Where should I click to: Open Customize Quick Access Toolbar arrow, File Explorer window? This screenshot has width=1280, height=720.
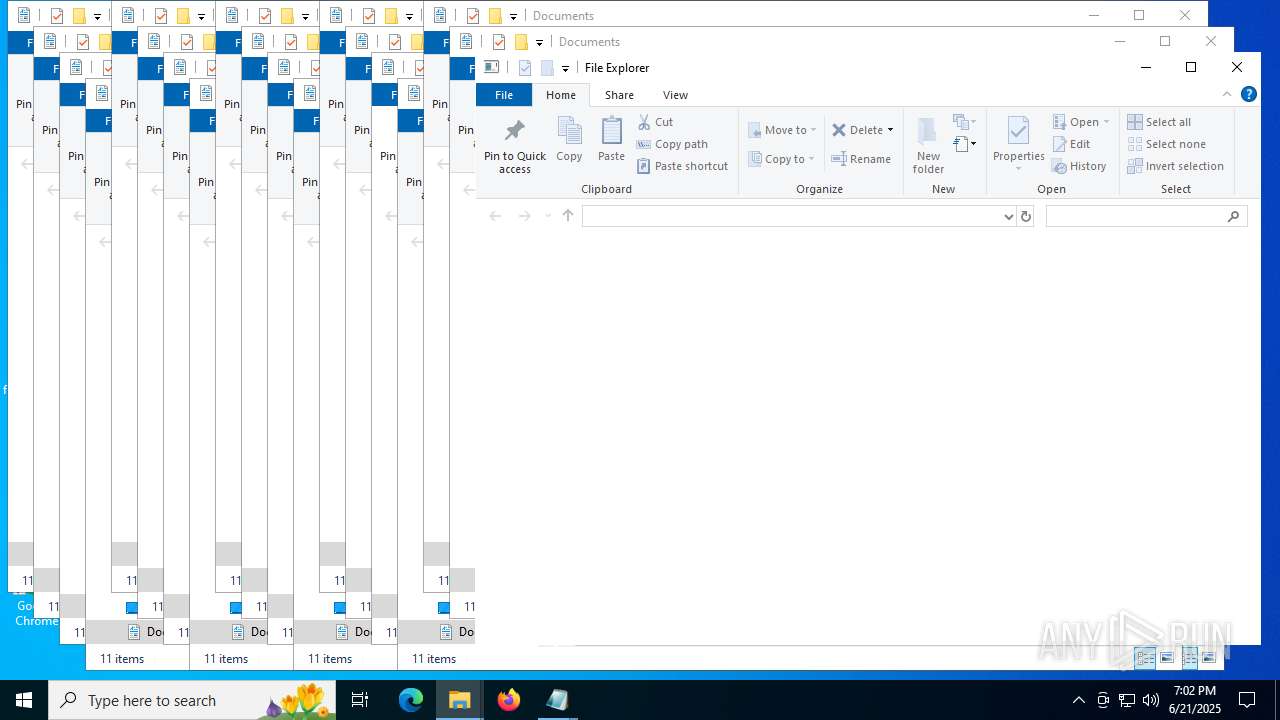point(565,69)
